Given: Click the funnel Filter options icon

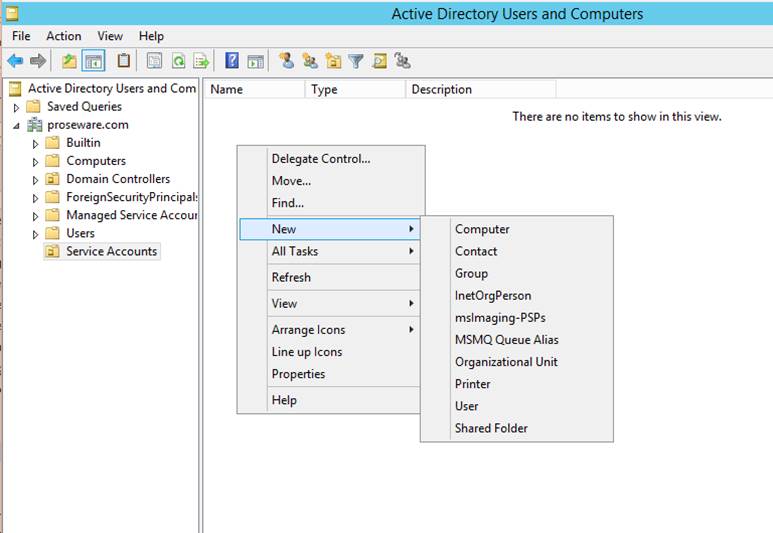Looking at the screenshot, I should coord(356,61).
